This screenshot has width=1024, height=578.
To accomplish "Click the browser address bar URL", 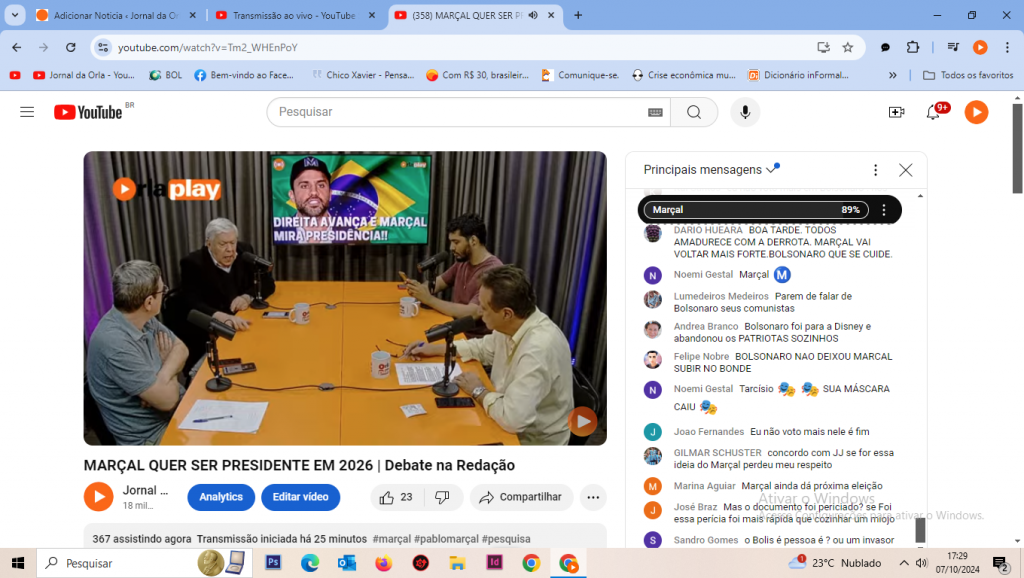I will tap(208, 47).
